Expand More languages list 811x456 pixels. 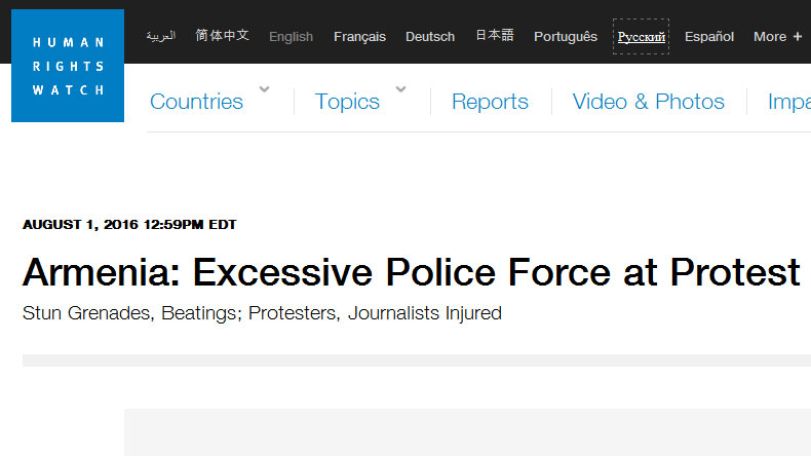[x=777, y=37]
